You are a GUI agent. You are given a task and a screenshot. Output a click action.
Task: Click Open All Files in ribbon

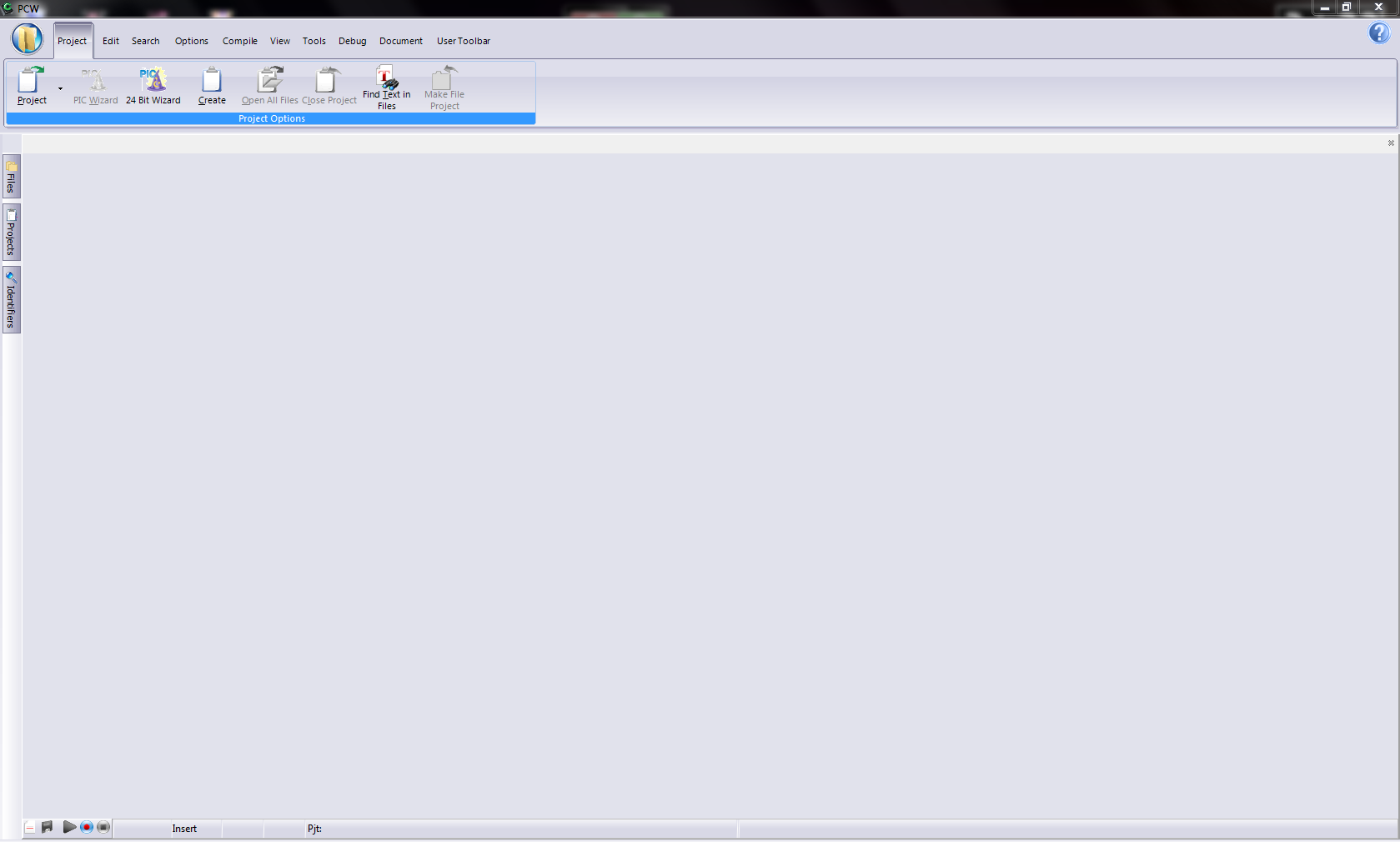(270, 86)
